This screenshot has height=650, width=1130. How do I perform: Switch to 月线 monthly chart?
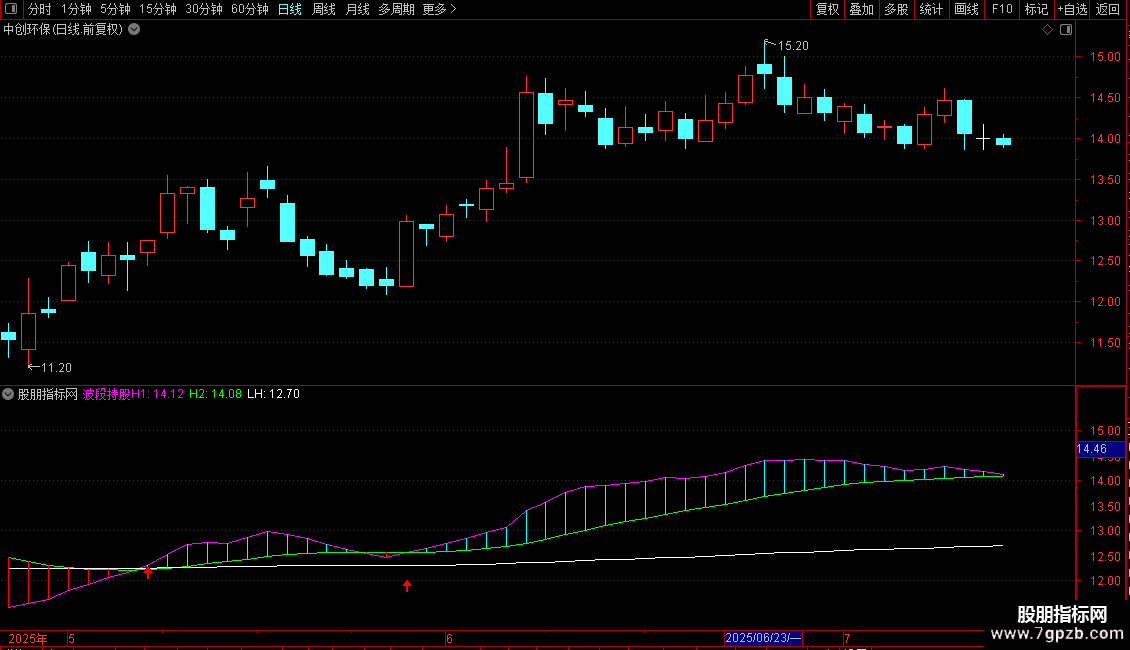tap(357, 9)
